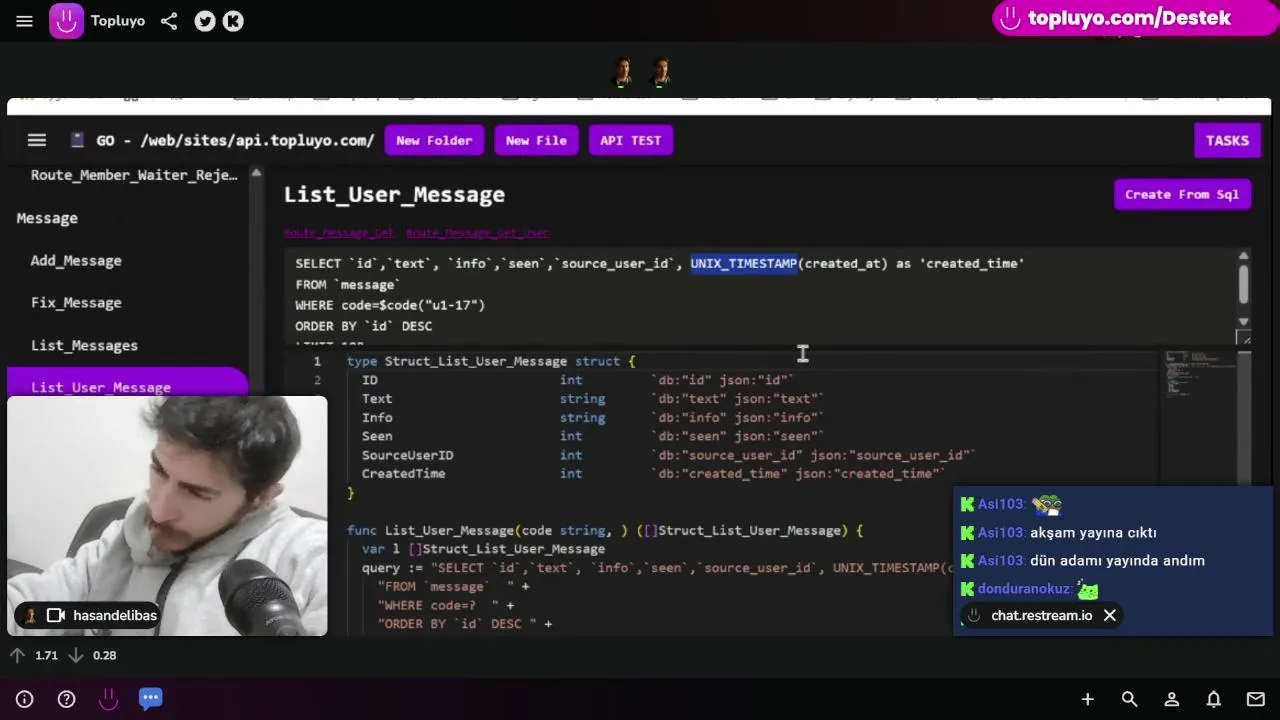Click the SourceUserID struct field
1280x720 pixels.
(x=407, y=455)
